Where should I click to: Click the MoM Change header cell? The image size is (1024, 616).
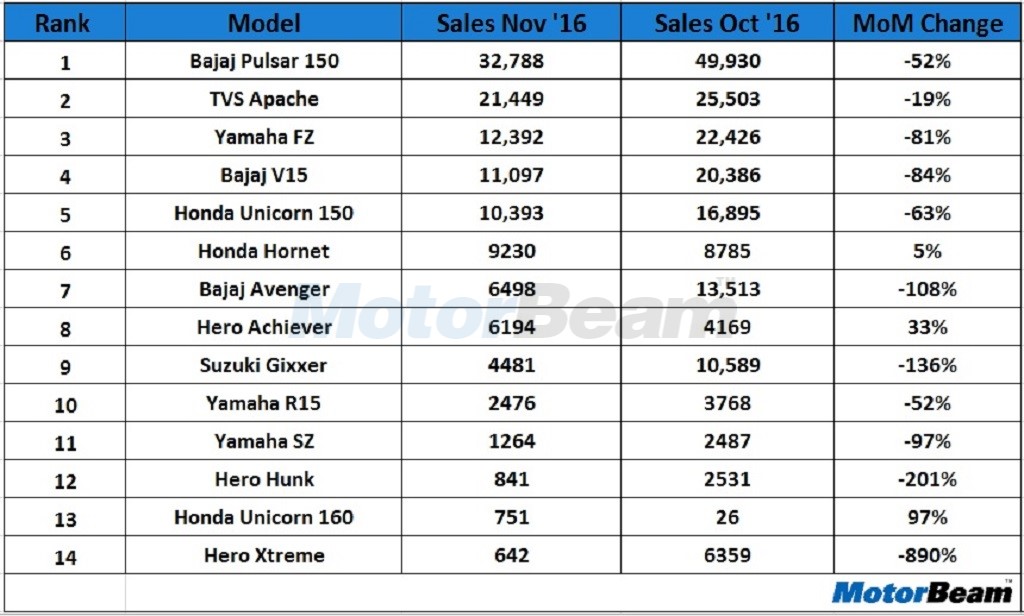tap(927, 23)
